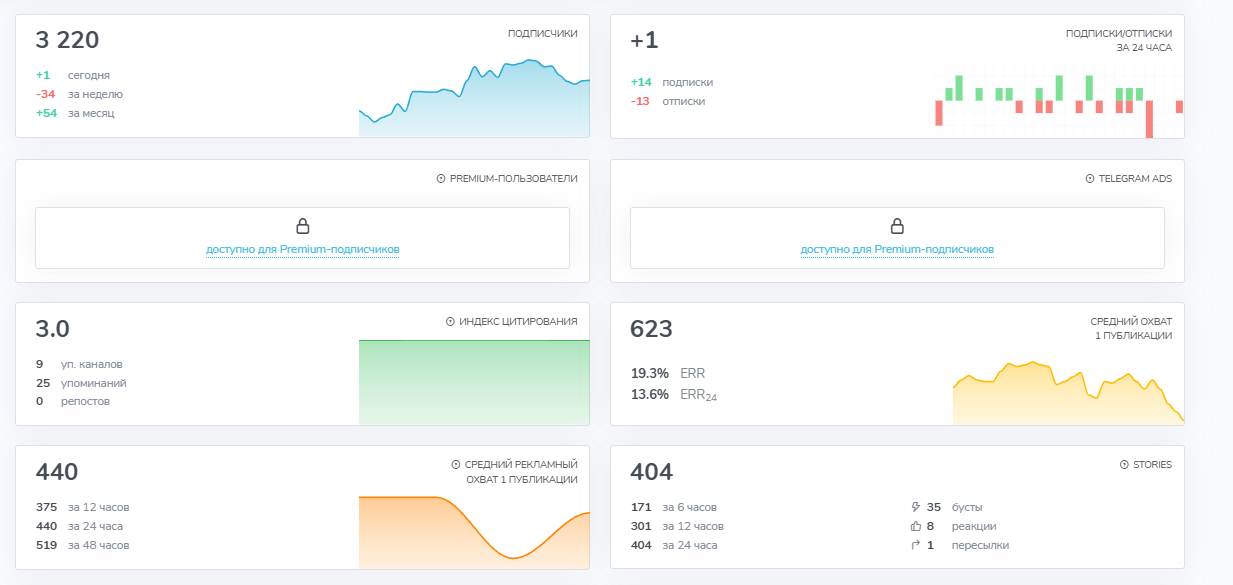The image size is (1233, 585).
Task: Click thumbs-up reactions icon in Stories
Action: [916, 526]
